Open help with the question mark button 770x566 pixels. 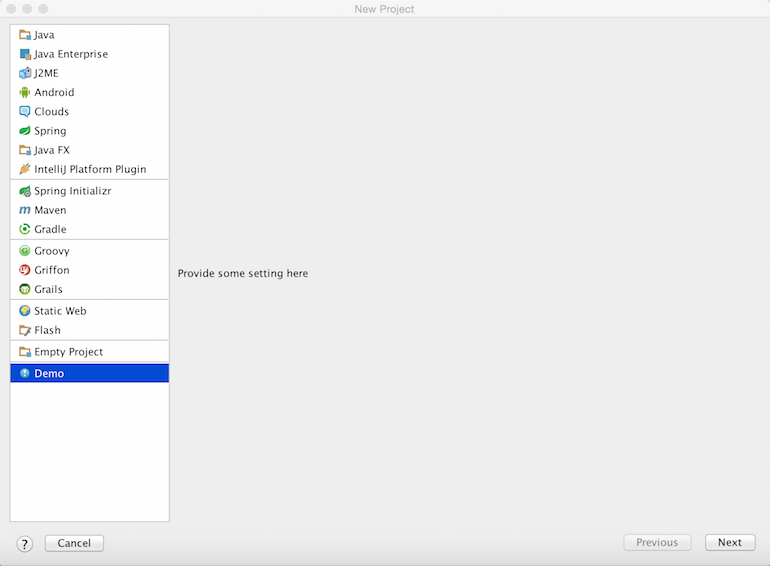coord(25,544)
